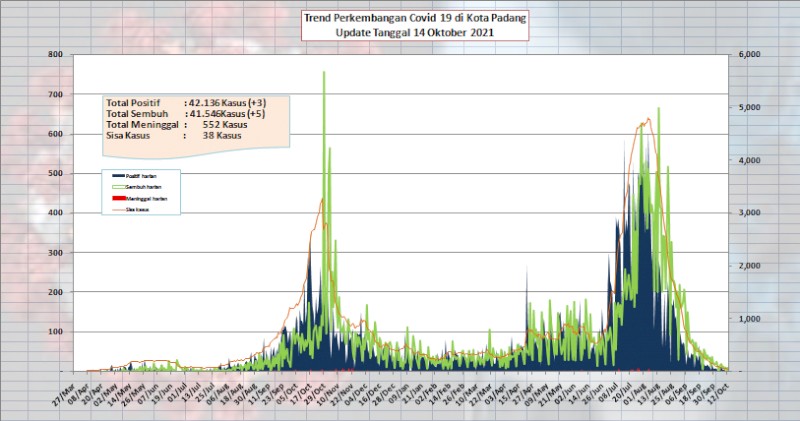The width and height of the screenshot is (800, 421).
Task: Click the '300' label on left axis
Action: tap(56, 253)
